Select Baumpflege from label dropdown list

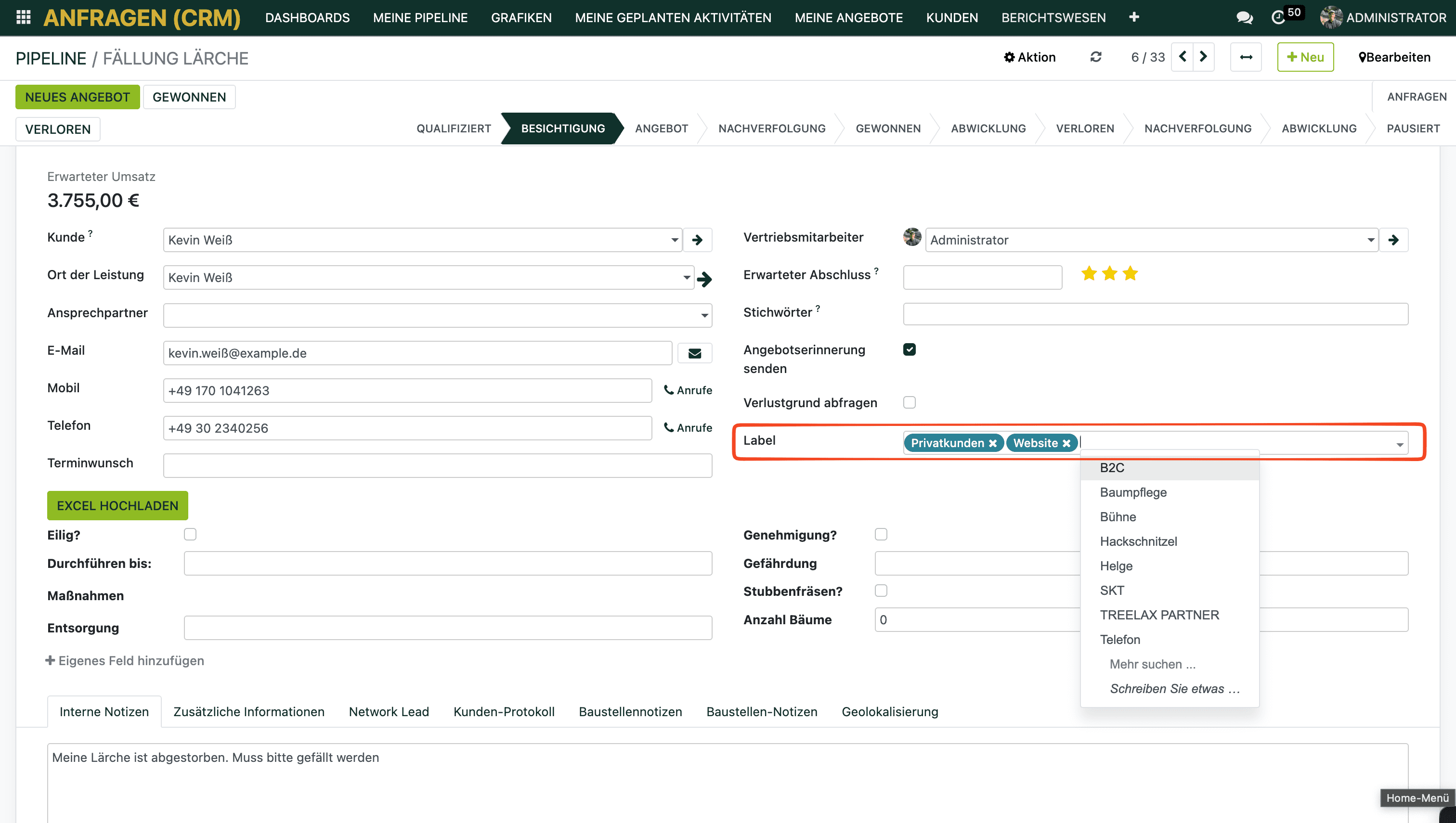tap(1133, 492)
